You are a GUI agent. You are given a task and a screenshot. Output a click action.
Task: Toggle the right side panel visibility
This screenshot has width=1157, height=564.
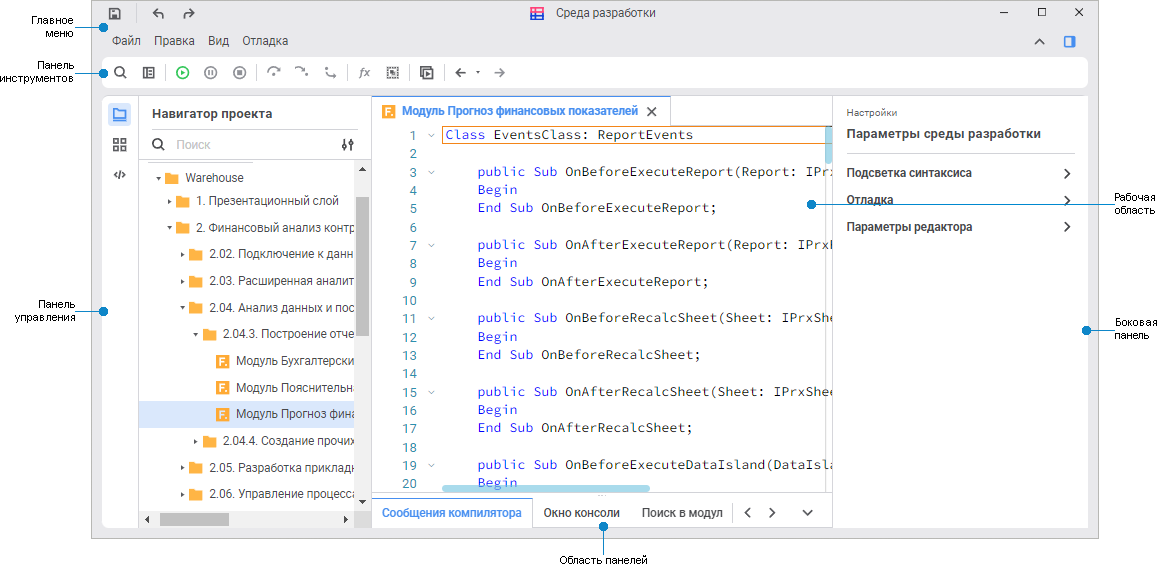(x=1069, y=42)
